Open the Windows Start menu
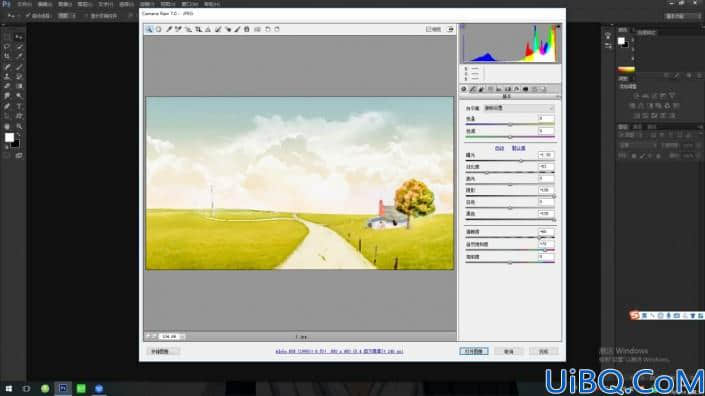The width and height of the screenshot is (705, 396). (x=9, y=388)
